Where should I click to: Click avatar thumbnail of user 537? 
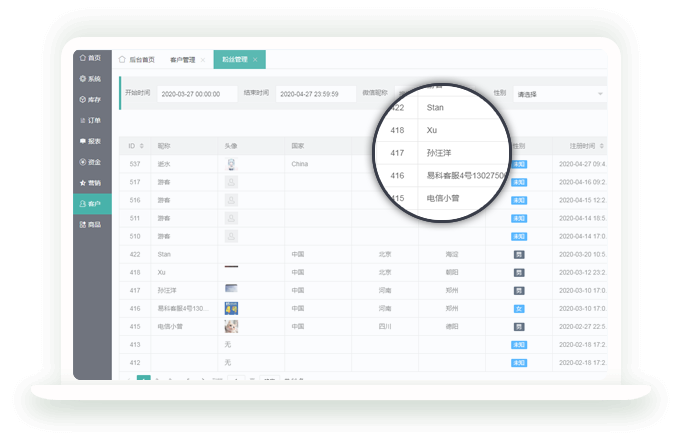point(231,163)
